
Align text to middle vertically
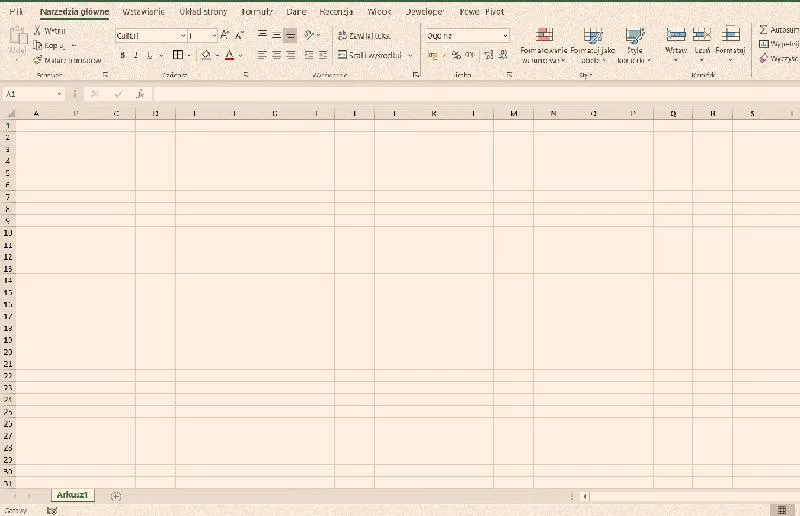pyautogui.click(x=277, y=35)
